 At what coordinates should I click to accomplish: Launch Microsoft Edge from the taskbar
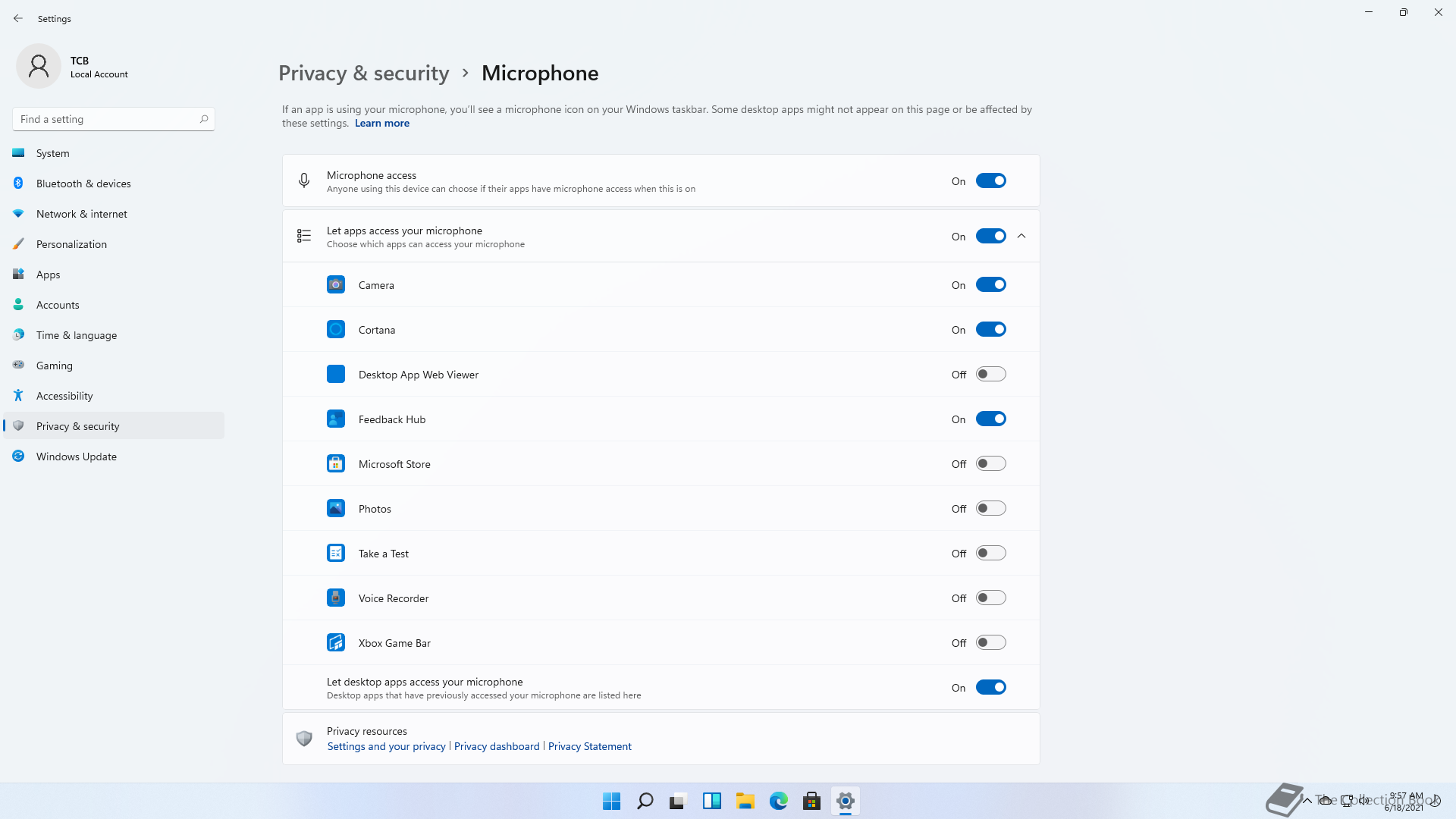click(x=778, y=801)
